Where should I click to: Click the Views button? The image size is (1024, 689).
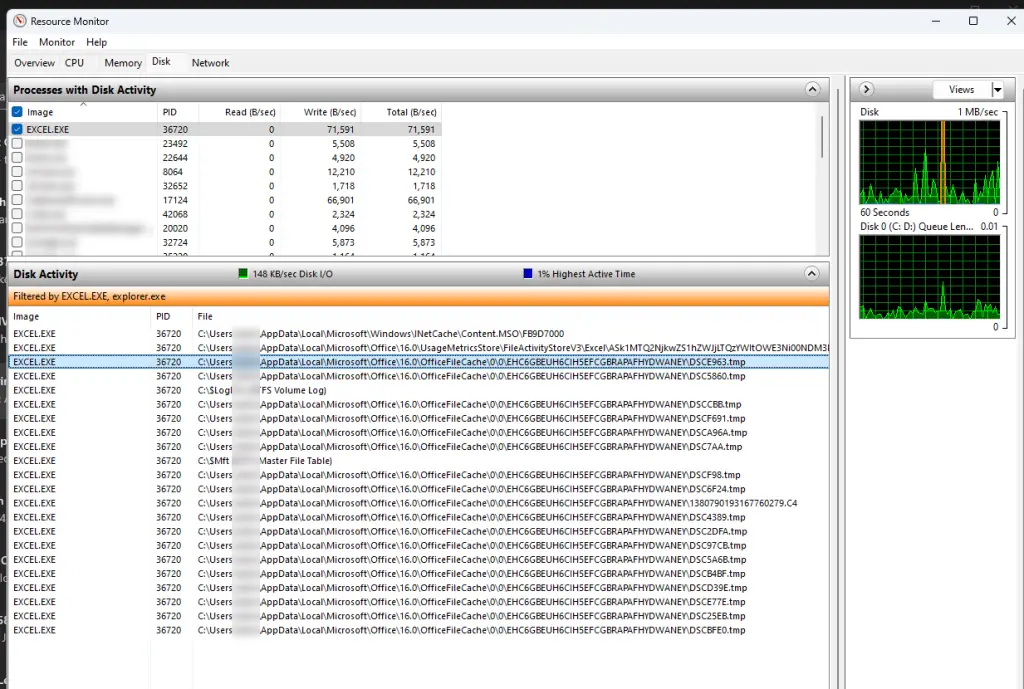coord(960,89)
